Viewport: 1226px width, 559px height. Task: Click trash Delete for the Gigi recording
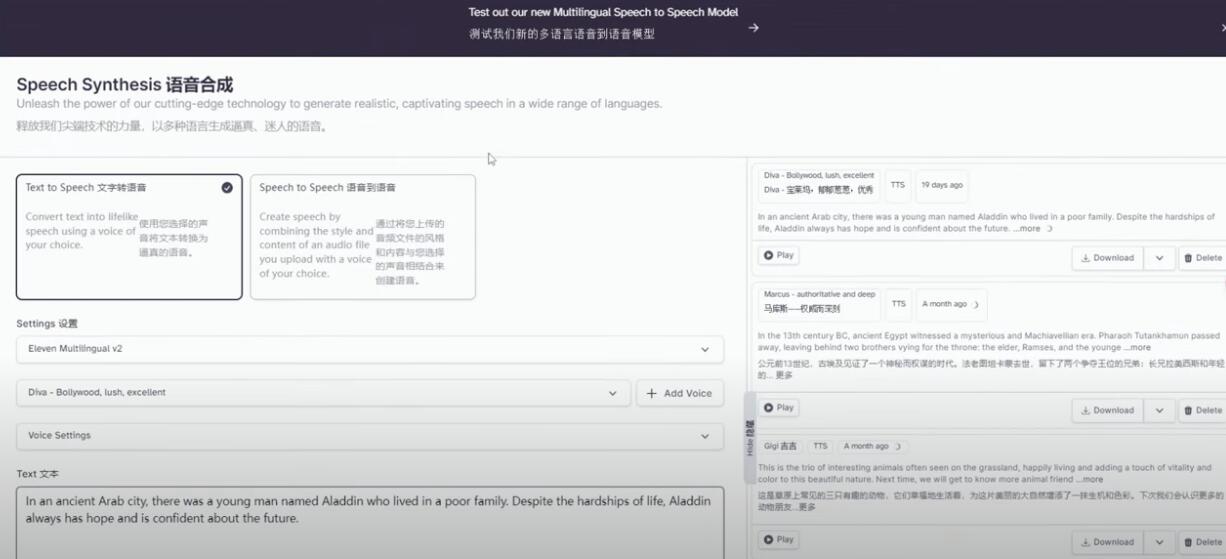(1203, 542)
